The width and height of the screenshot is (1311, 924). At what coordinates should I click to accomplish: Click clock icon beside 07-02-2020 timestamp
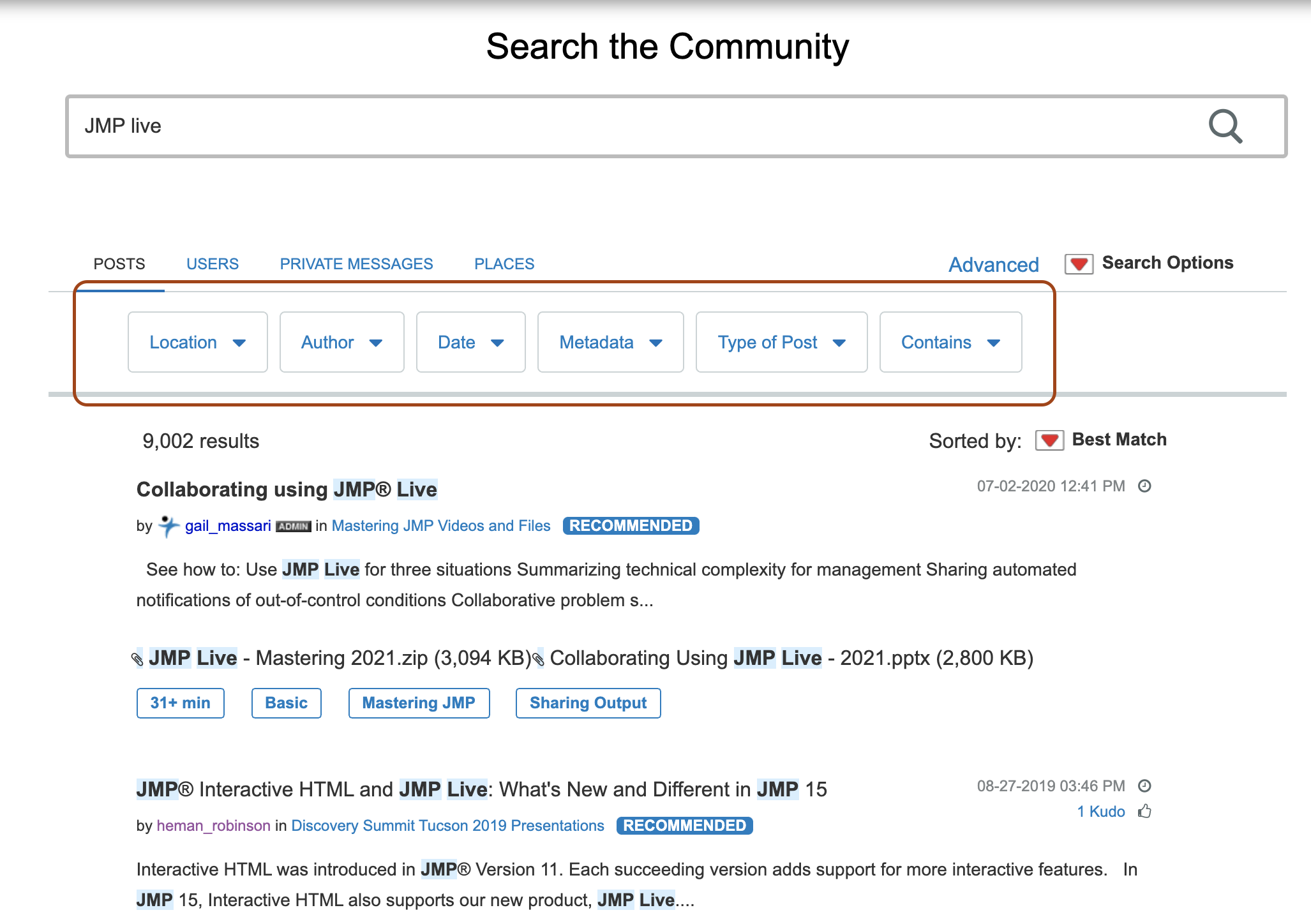coord(1144,486)
